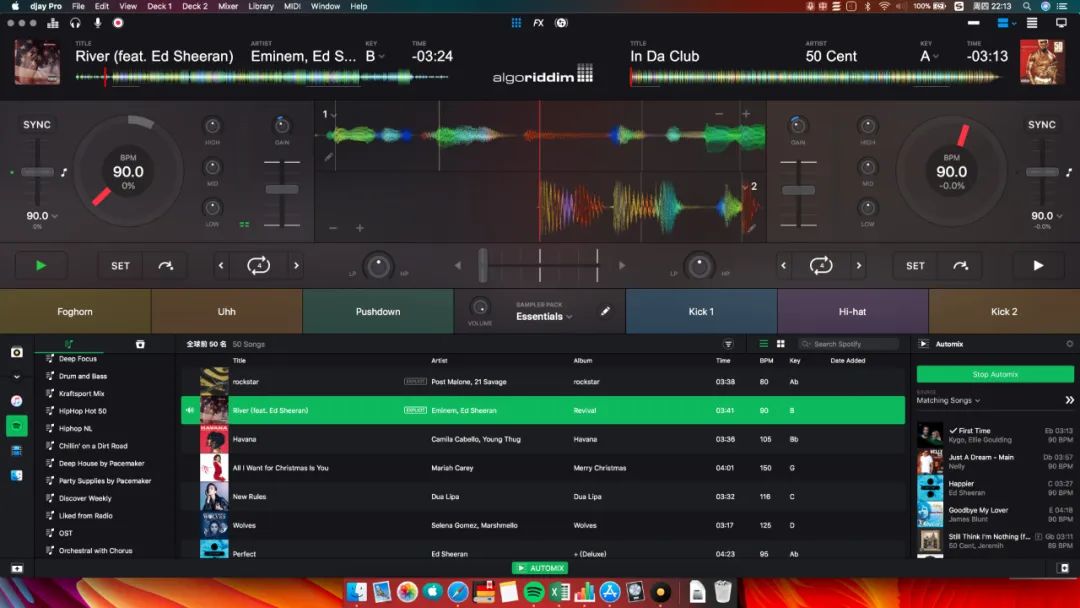The height and width of the screenshot is (608, 1080).
Task: Open the Deck 1 key B dropdown
Action: tap(375, 56)
